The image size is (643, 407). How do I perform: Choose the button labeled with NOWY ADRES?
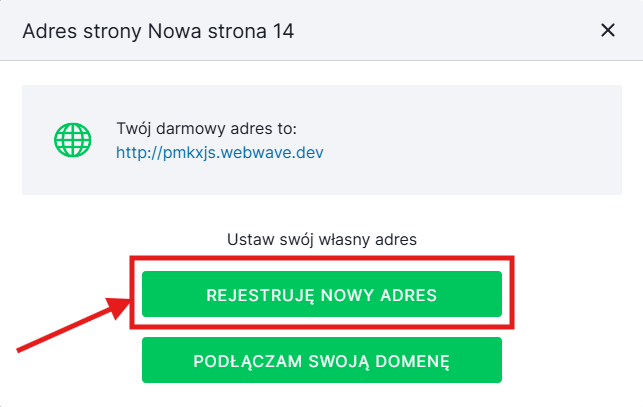click(321, 295)
